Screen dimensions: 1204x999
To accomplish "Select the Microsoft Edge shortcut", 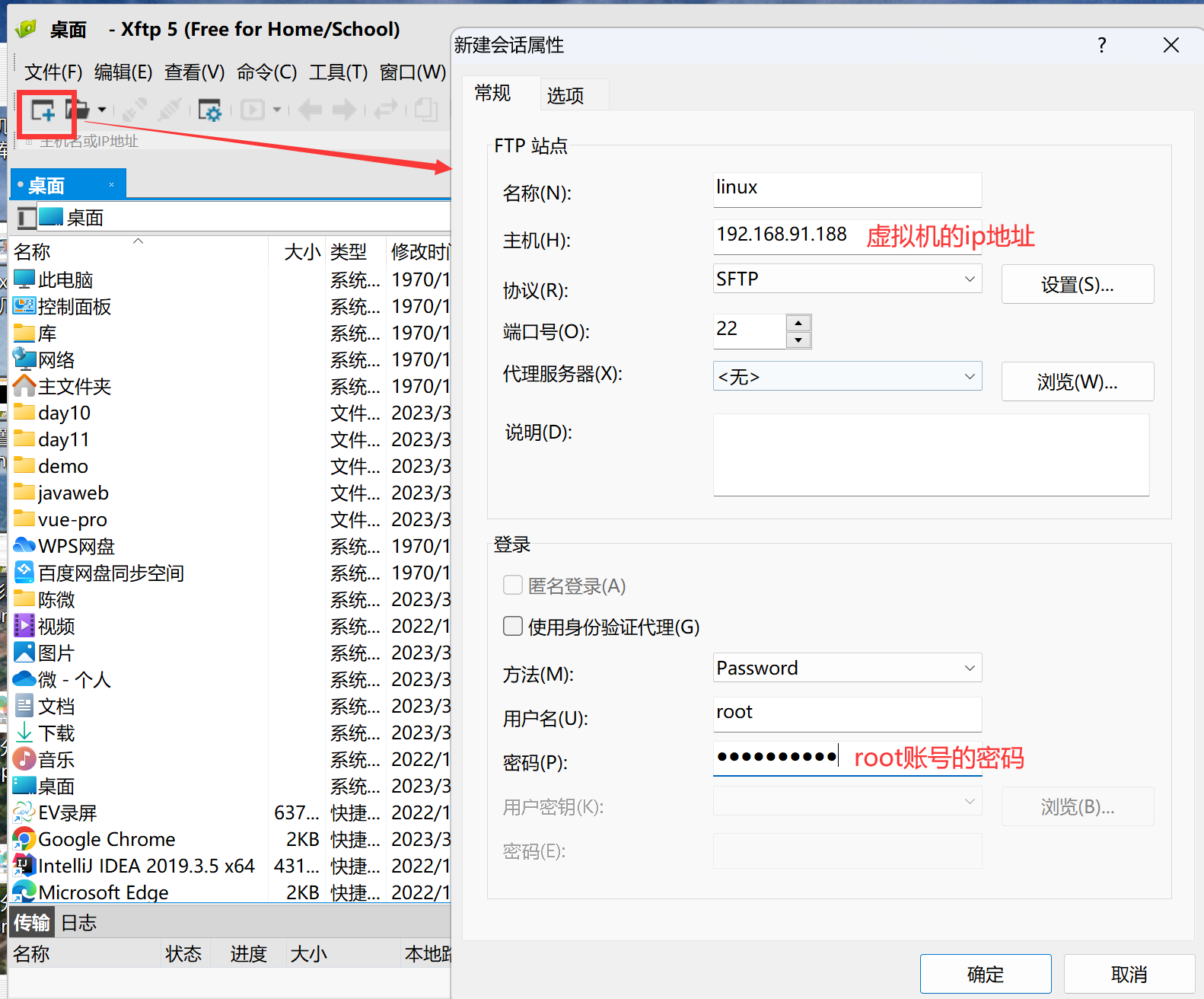I will pyautogui.click(x=91, y=892).
